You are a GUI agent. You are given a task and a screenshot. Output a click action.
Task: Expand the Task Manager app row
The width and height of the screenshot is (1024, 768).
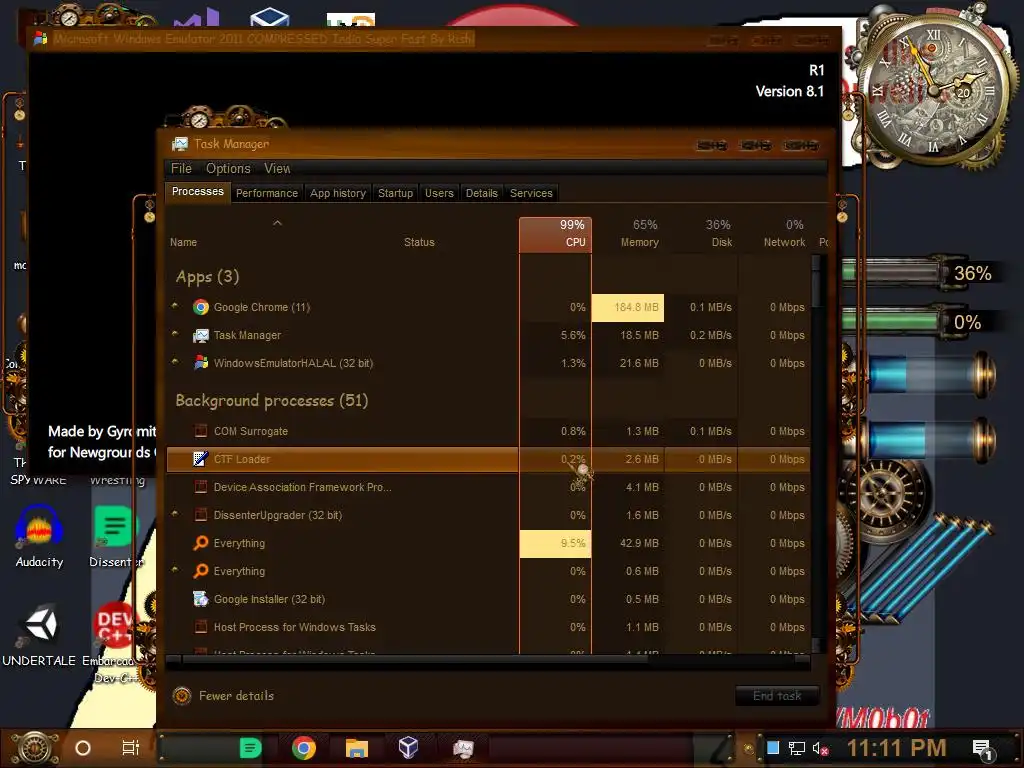[175, 334]
